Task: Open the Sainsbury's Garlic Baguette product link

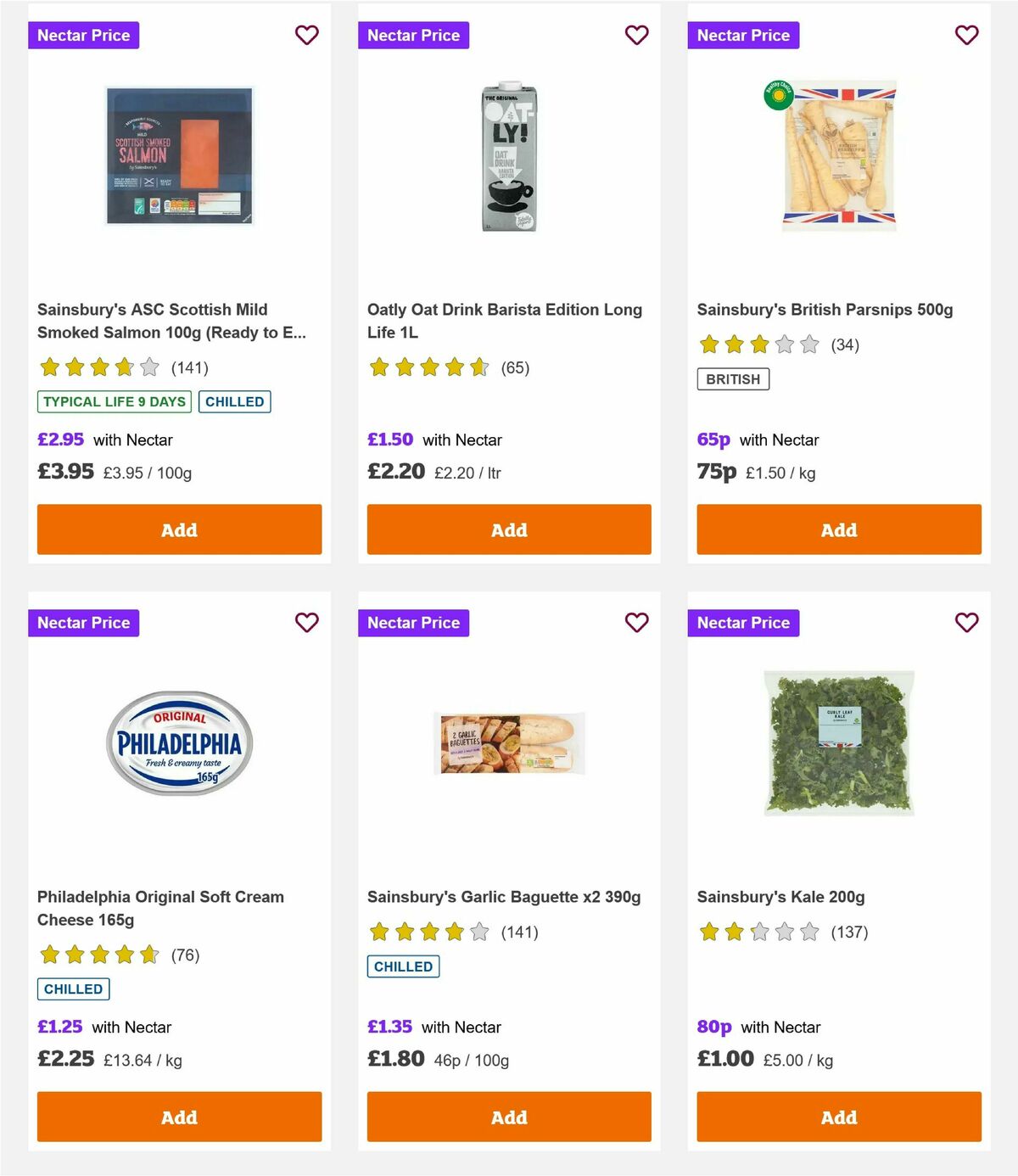Action: (x=504, y=896)
